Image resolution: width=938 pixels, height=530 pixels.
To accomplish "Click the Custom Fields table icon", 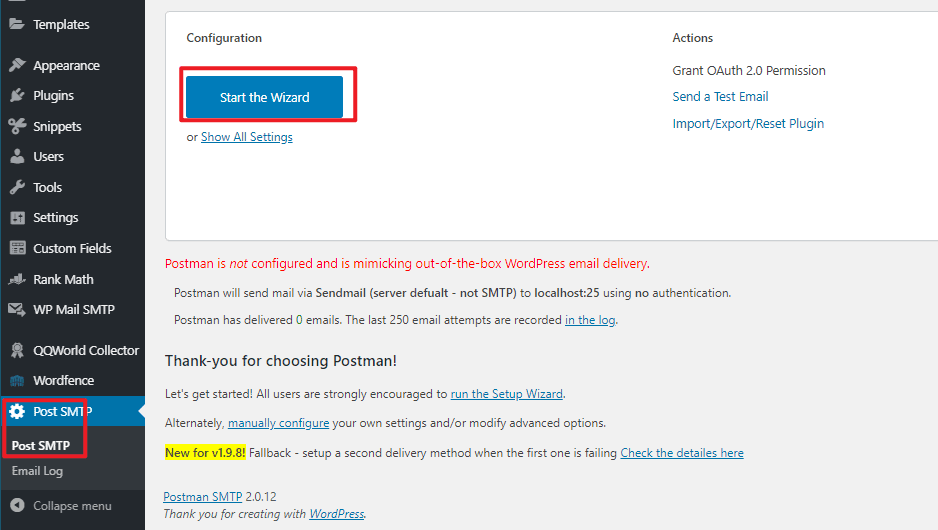I will pyautogui.click(x=17, y=248).
